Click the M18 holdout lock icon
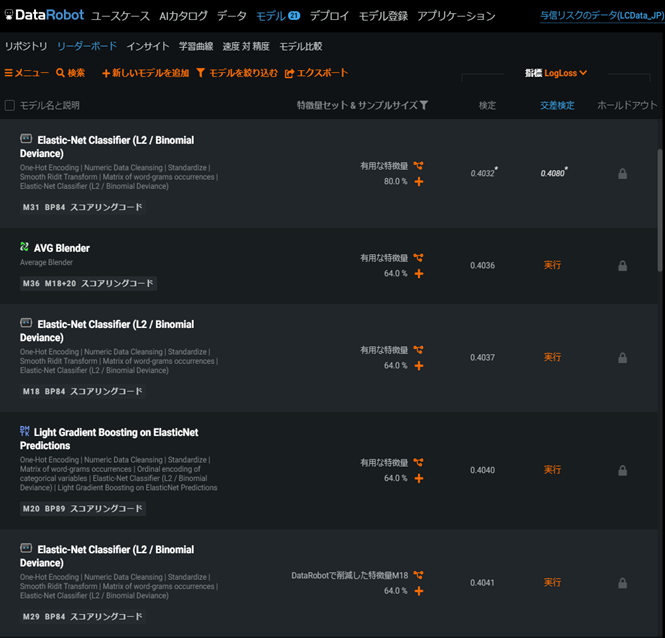Viewport: 665px width, 638px height. tap(622, 358)
